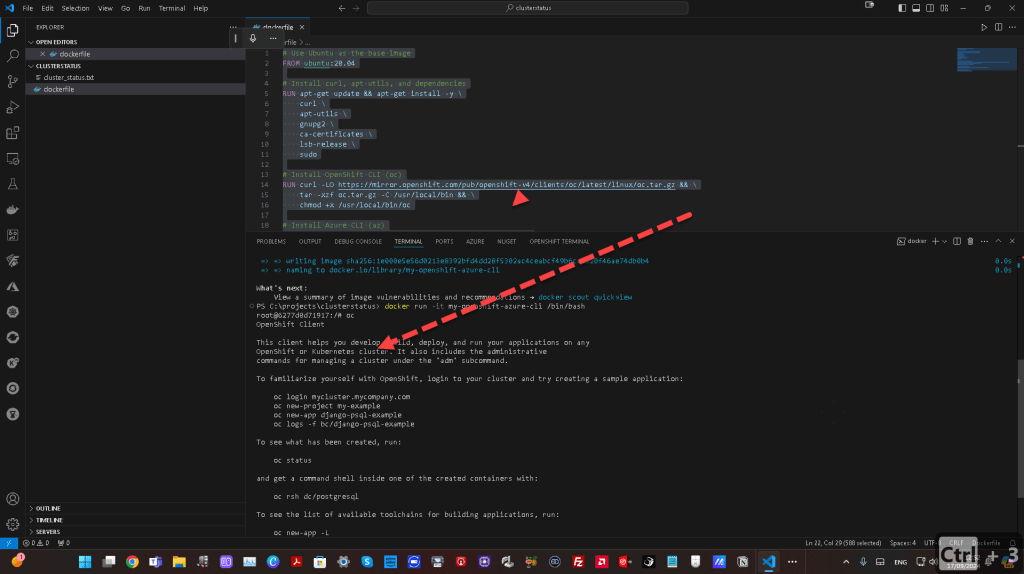Screen dimensions: 1024x574
Task: Open the Go menu
Action: point(125,8)
